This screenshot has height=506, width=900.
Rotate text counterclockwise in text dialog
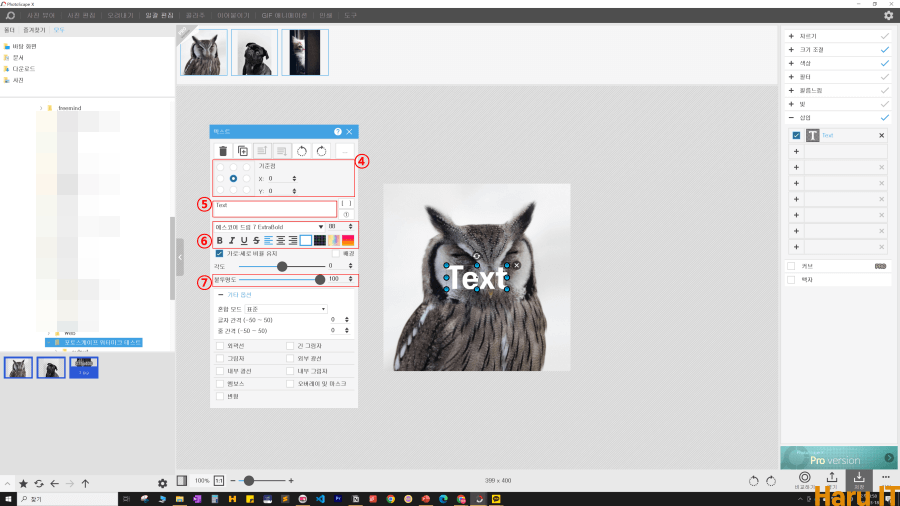pos(302,151)
